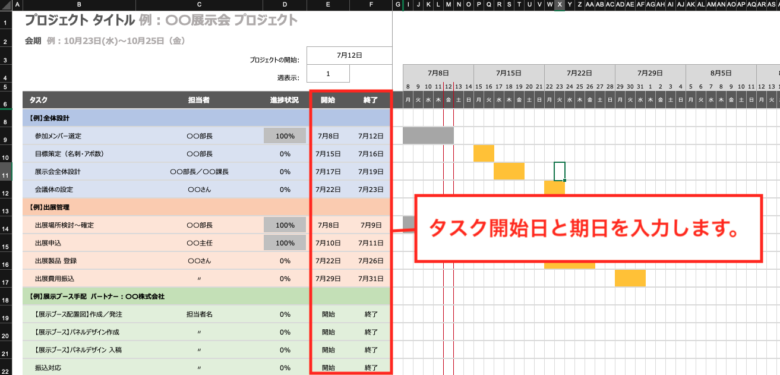Select the 7月26日 end date cell
This screenshot has width=780, height=375.
click(371, 261)
